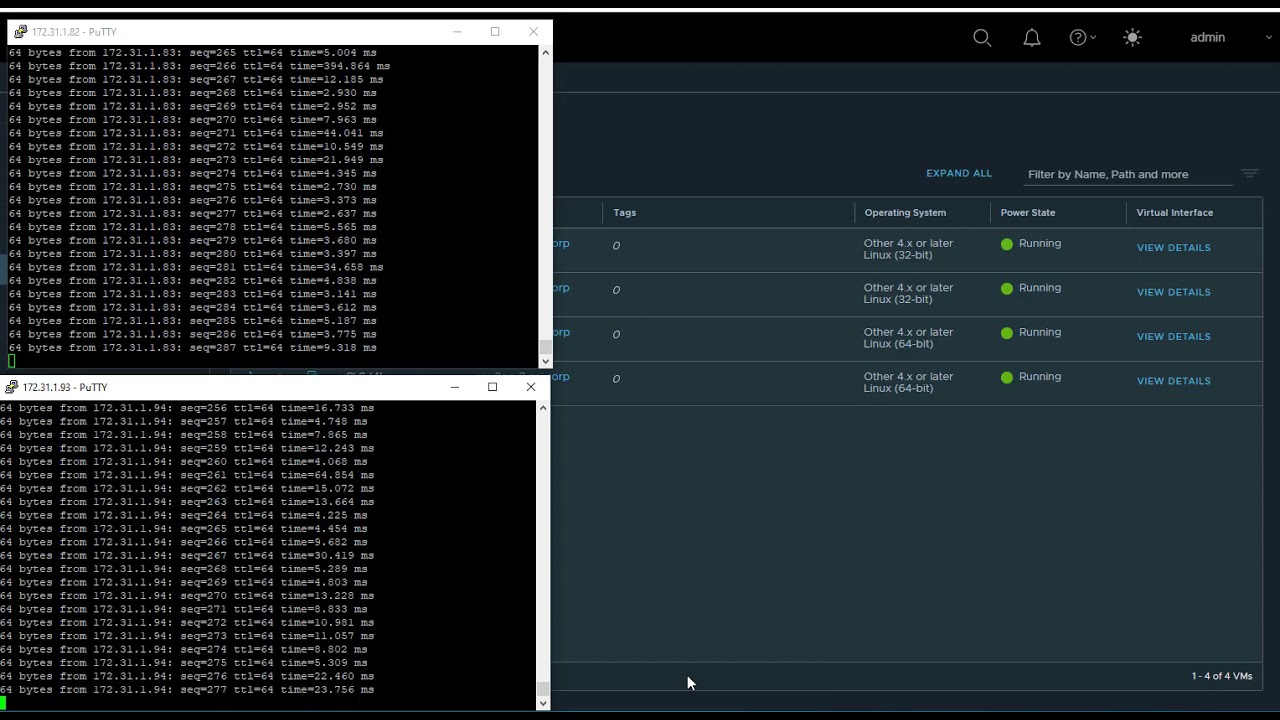Click Other 4.x or later Linux (64-bit) last row

[908, 382]
